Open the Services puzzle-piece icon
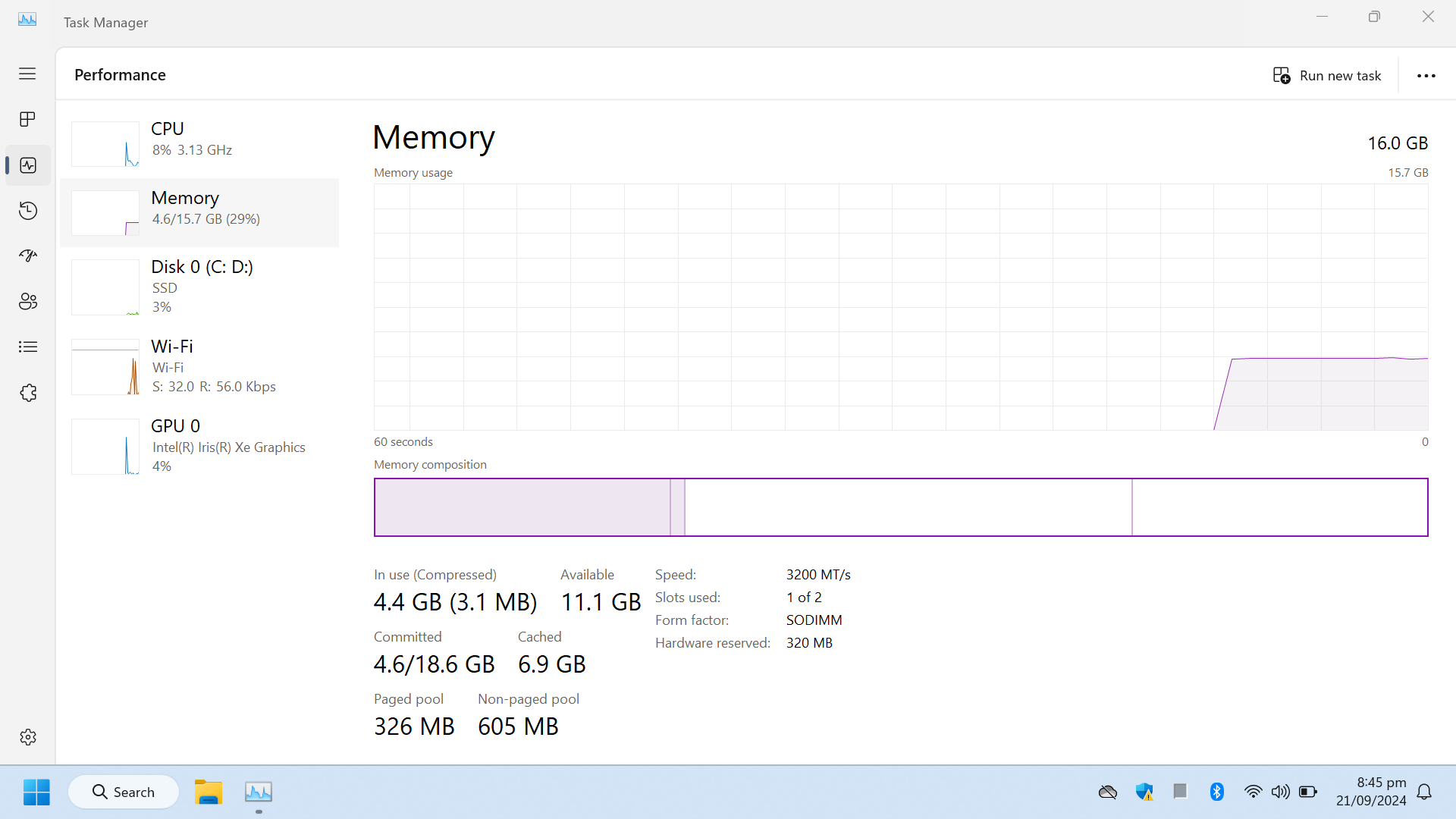 coord(28,393)
